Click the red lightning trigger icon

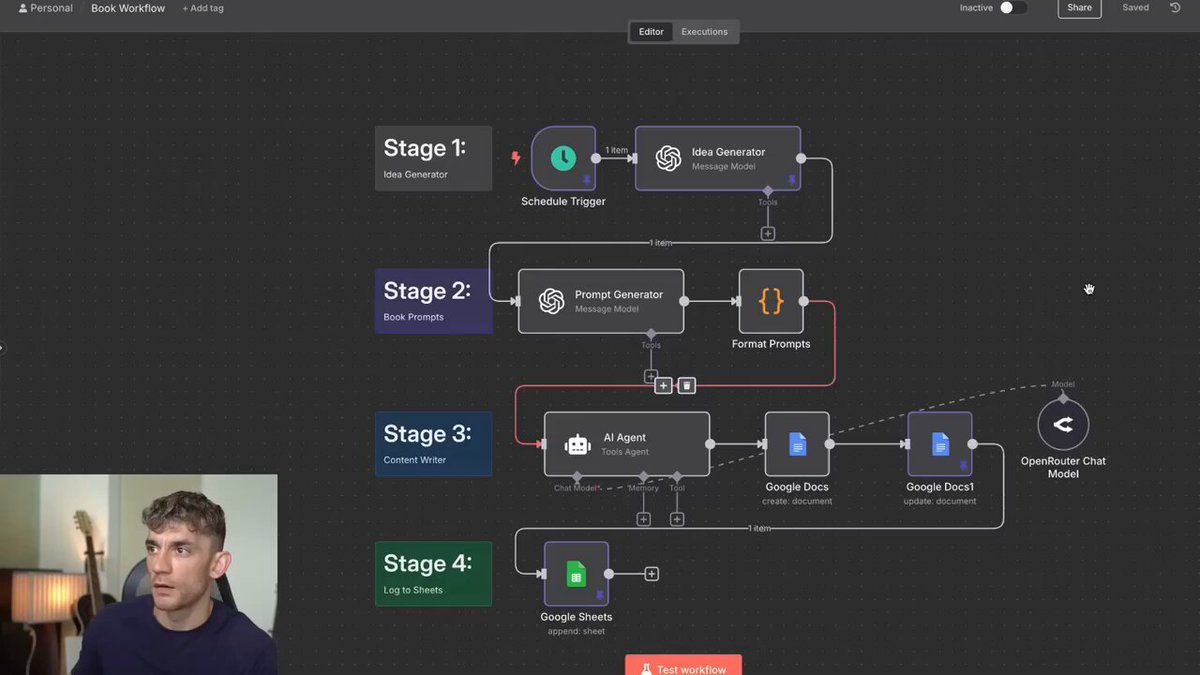[516, 158]
